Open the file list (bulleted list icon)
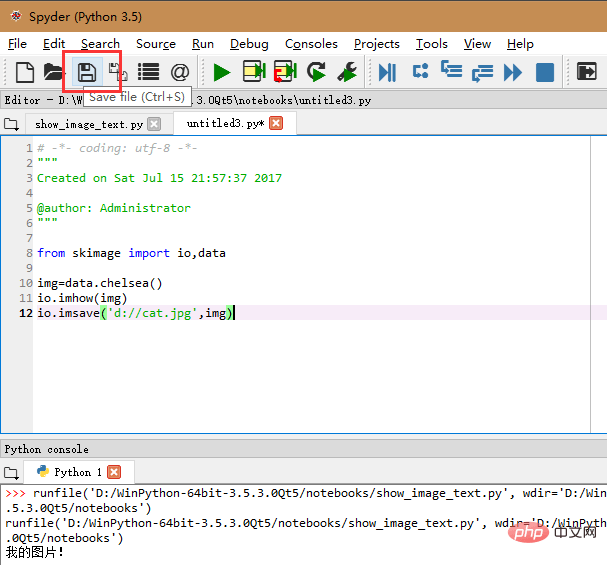Viewport: 607px width, 565px height. click(149, 72)
